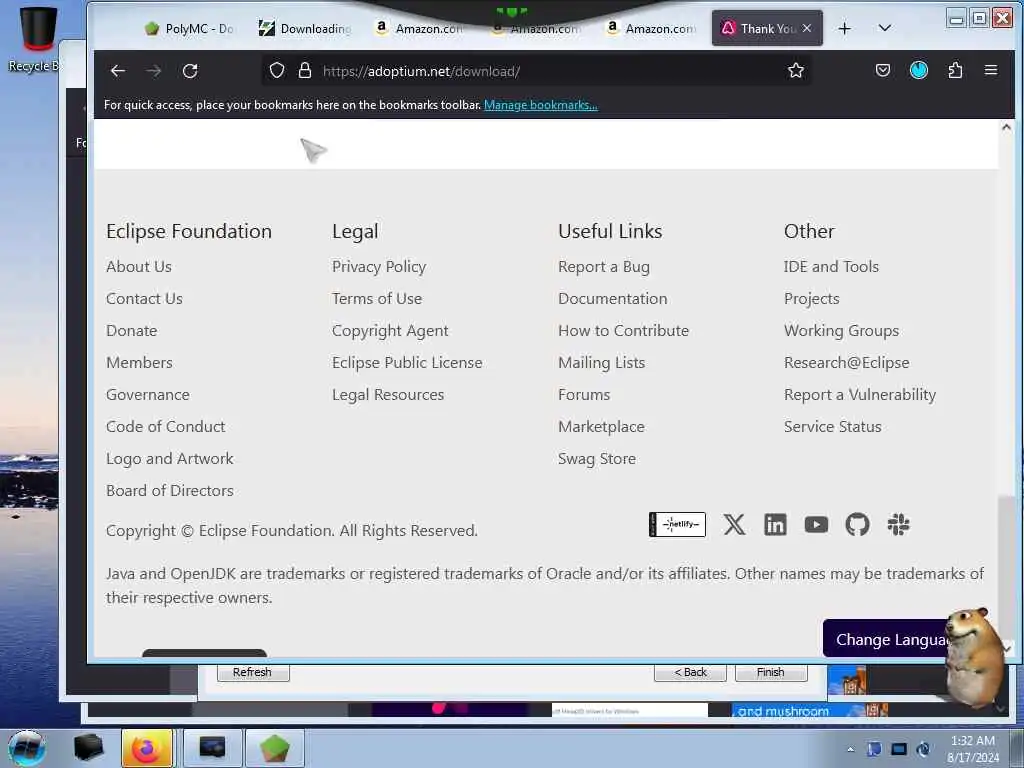Switch to the first Amazon.com tab

pyautogui.click(x=421, y=28)
